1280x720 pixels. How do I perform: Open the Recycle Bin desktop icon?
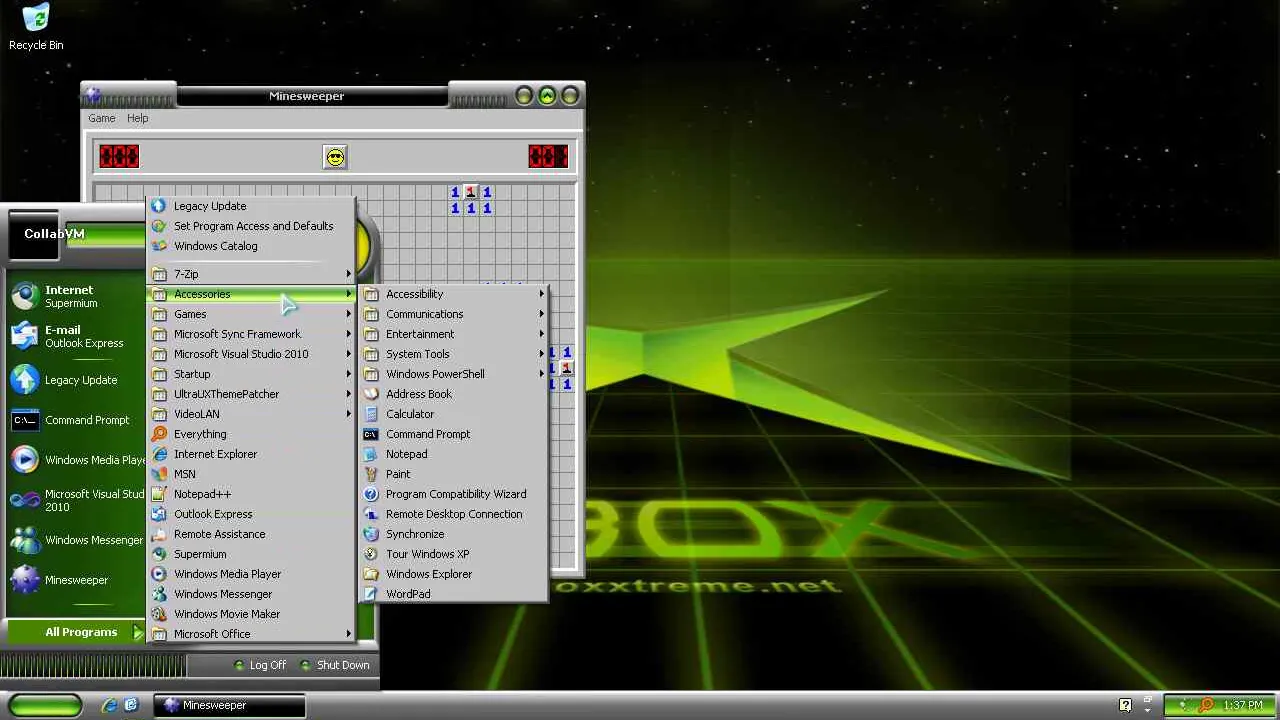[x=36, y=26]
